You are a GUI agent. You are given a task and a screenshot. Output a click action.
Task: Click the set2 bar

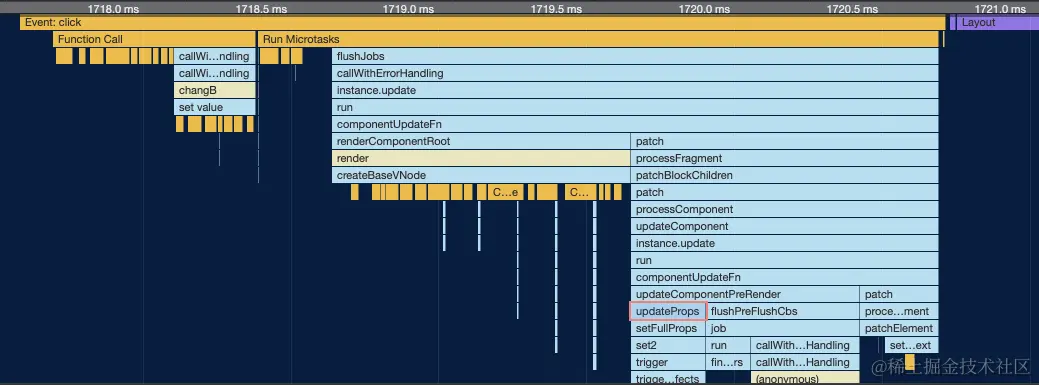(x=668, y=346)
